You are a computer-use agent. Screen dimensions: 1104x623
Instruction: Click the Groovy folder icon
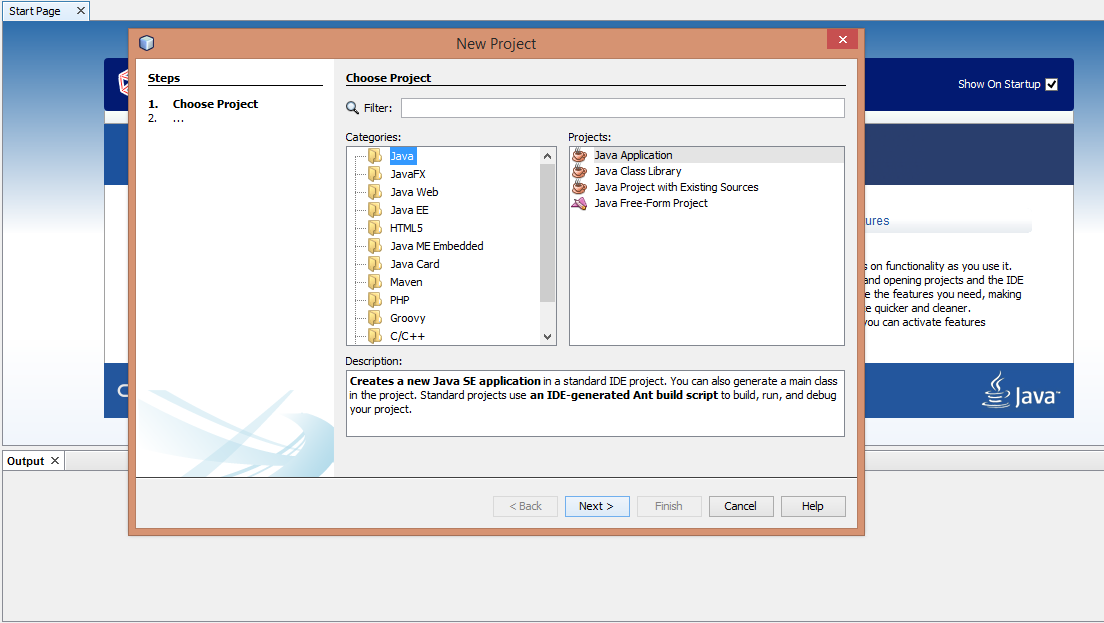375,318
